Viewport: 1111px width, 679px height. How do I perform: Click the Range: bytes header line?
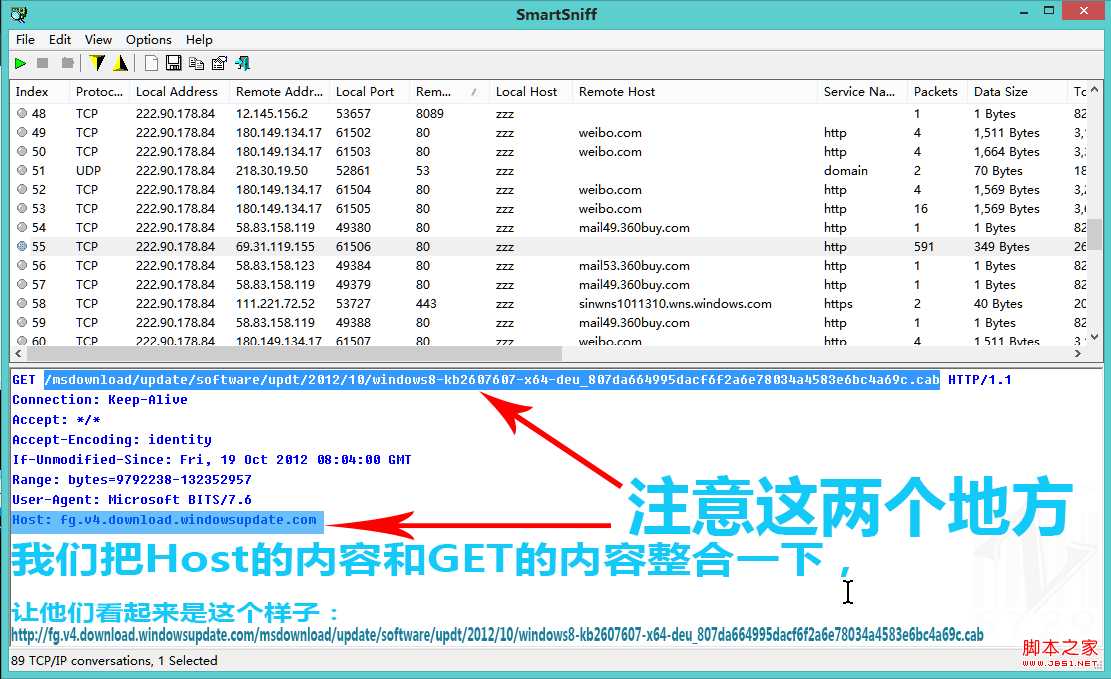coord(132,480)
